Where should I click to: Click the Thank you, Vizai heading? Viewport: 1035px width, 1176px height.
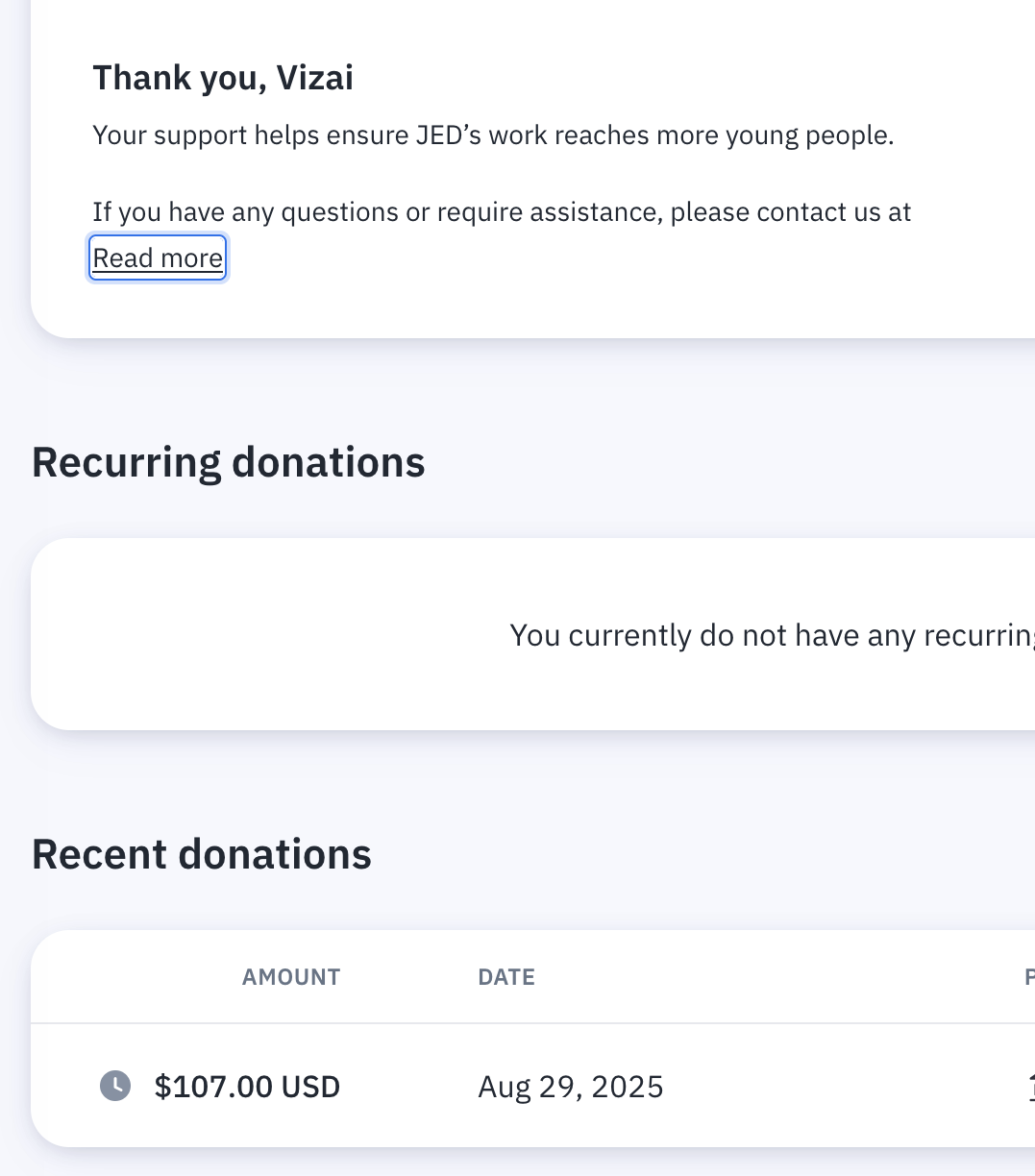[223, 78]
